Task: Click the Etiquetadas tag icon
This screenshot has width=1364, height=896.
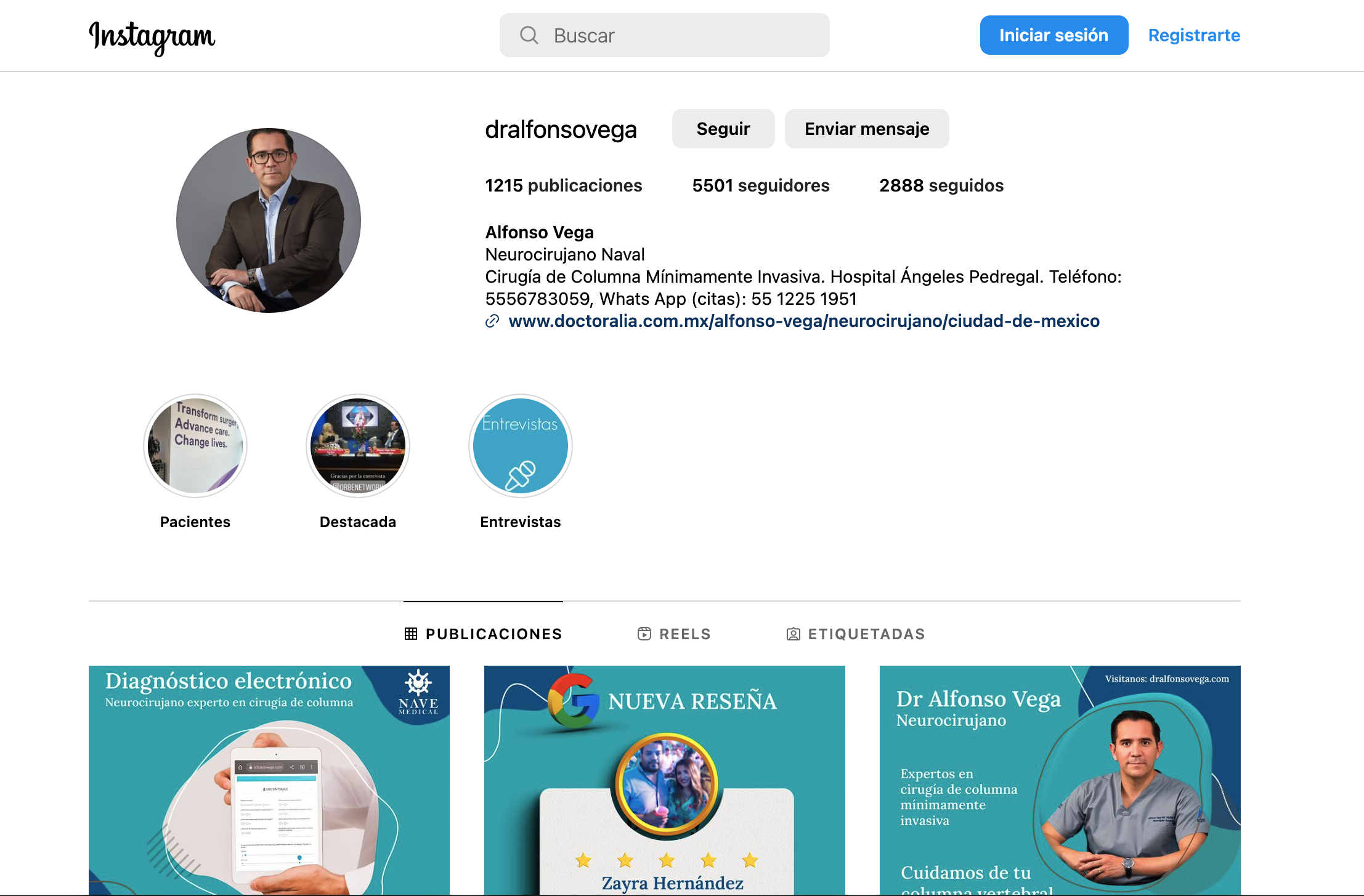Action: pos(794,634)
